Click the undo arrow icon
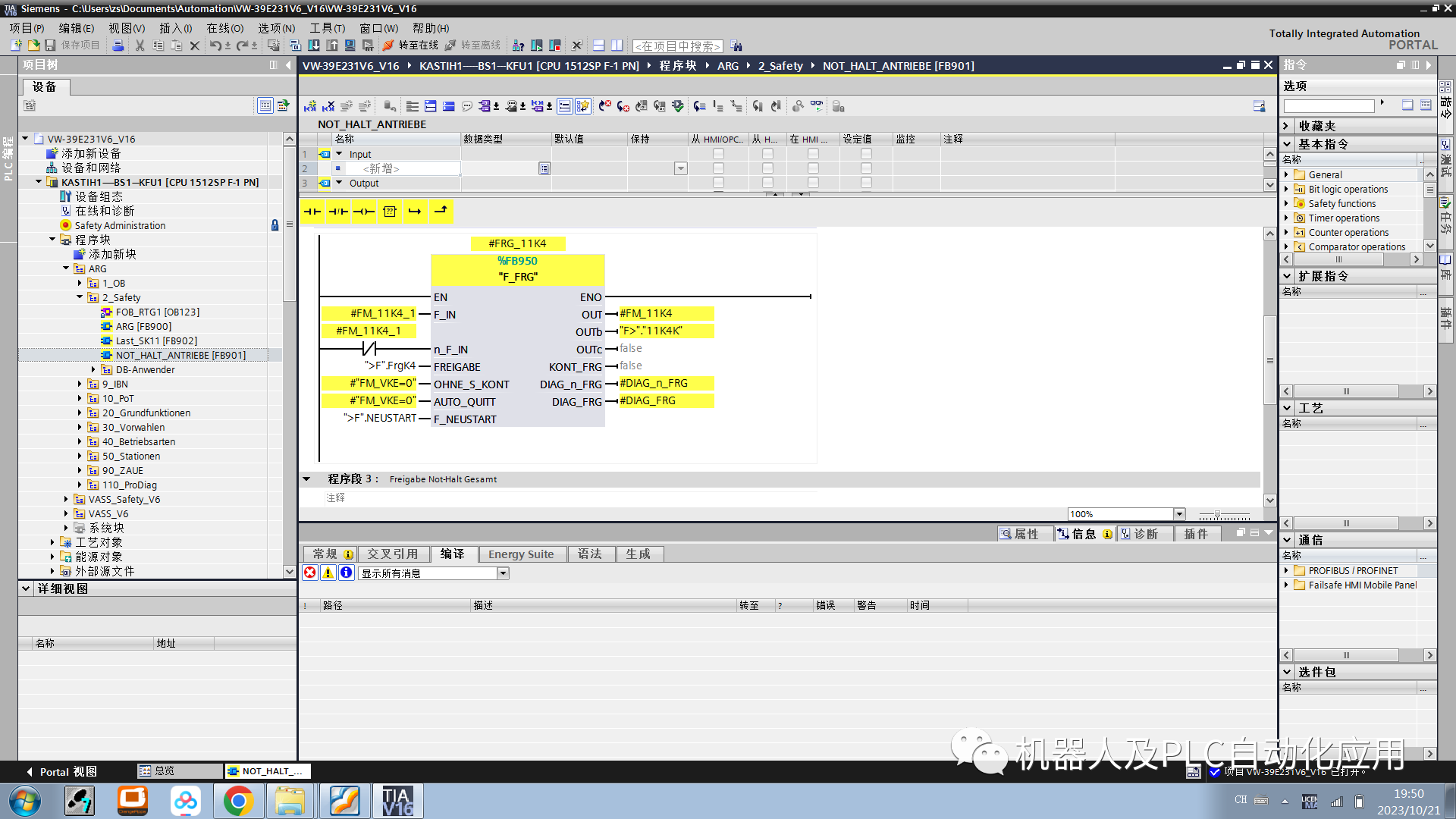Viewport: 1456px width, 819px height. tap(216, 45)
